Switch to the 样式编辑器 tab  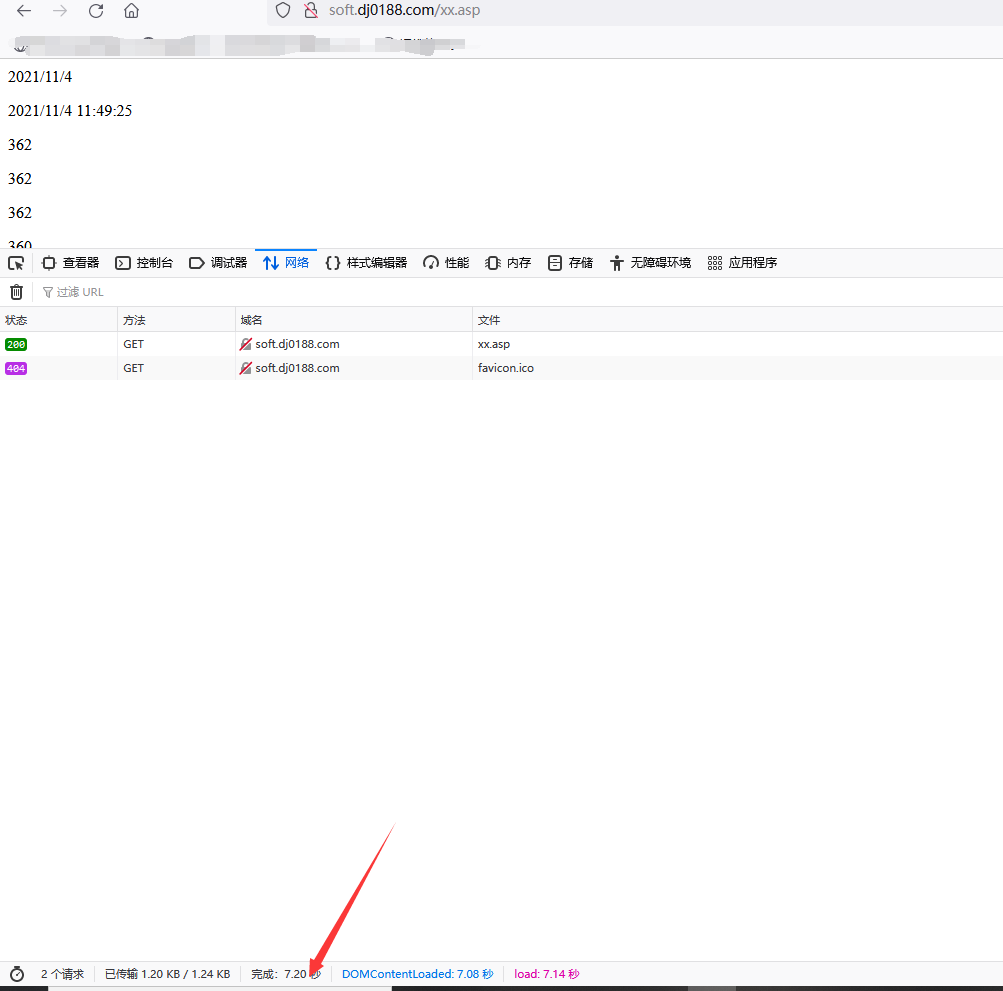[x=366, y=263]
